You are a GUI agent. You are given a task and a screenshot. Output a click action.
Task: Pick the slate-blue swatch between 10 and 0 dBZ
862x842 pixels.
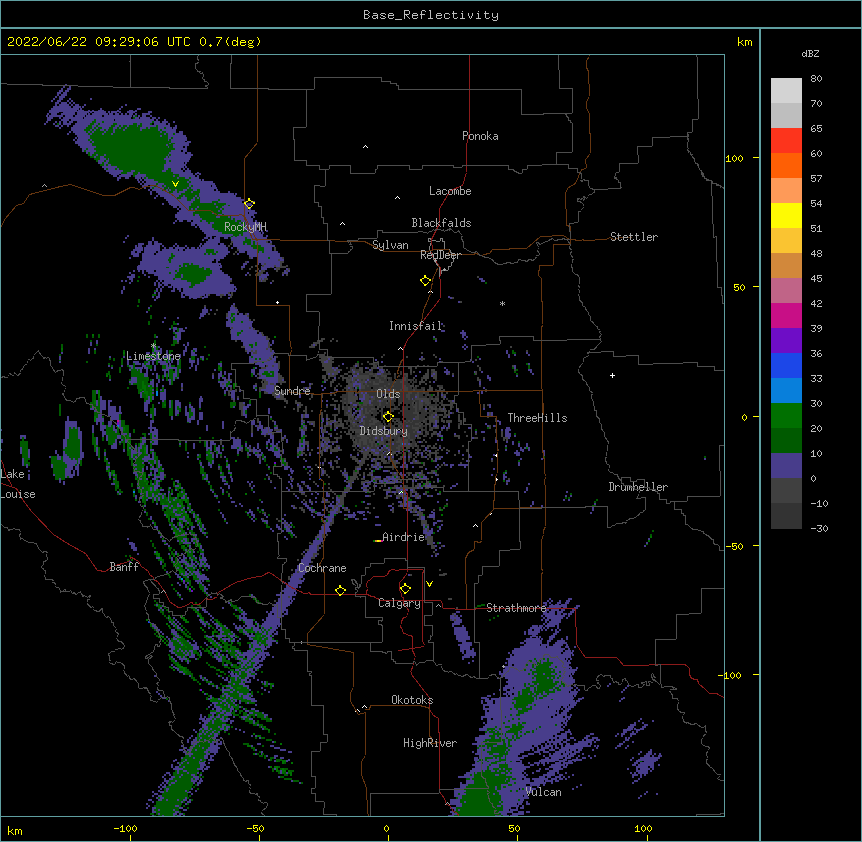click(x=786, y=466)
